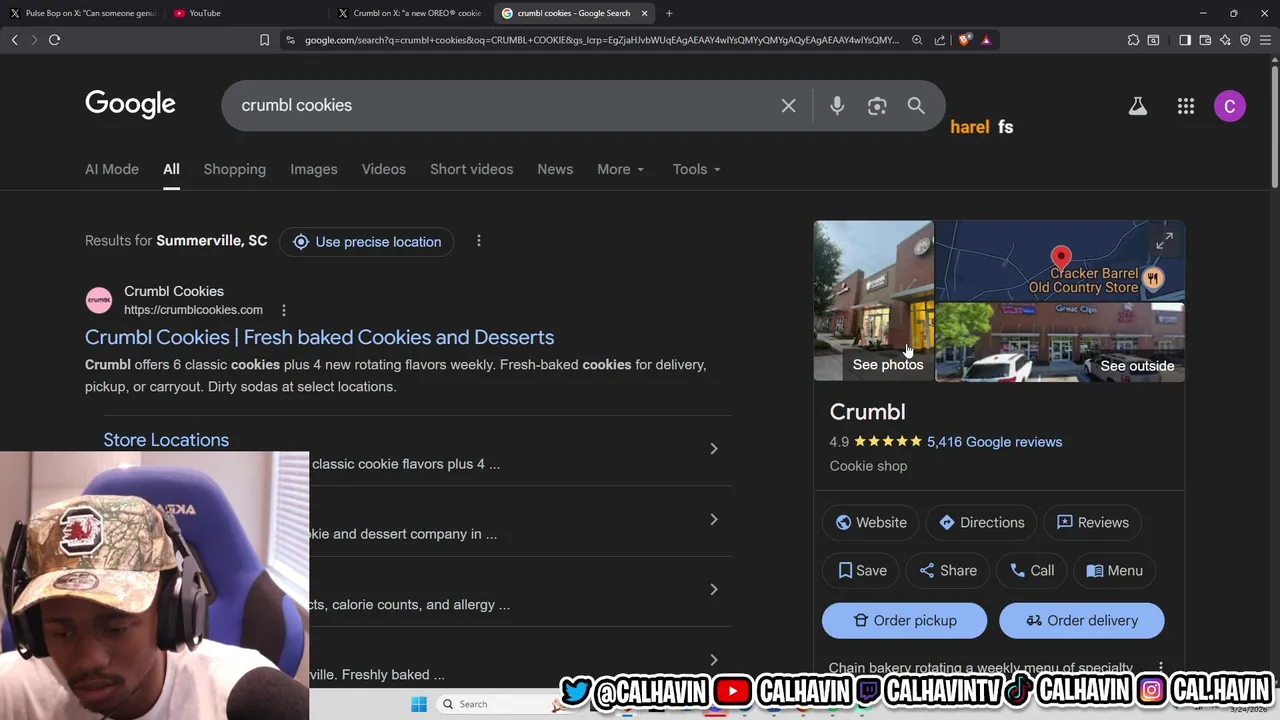Open the browser extensions puzzle icon

pyautogui.click(x=1133, y=40)
